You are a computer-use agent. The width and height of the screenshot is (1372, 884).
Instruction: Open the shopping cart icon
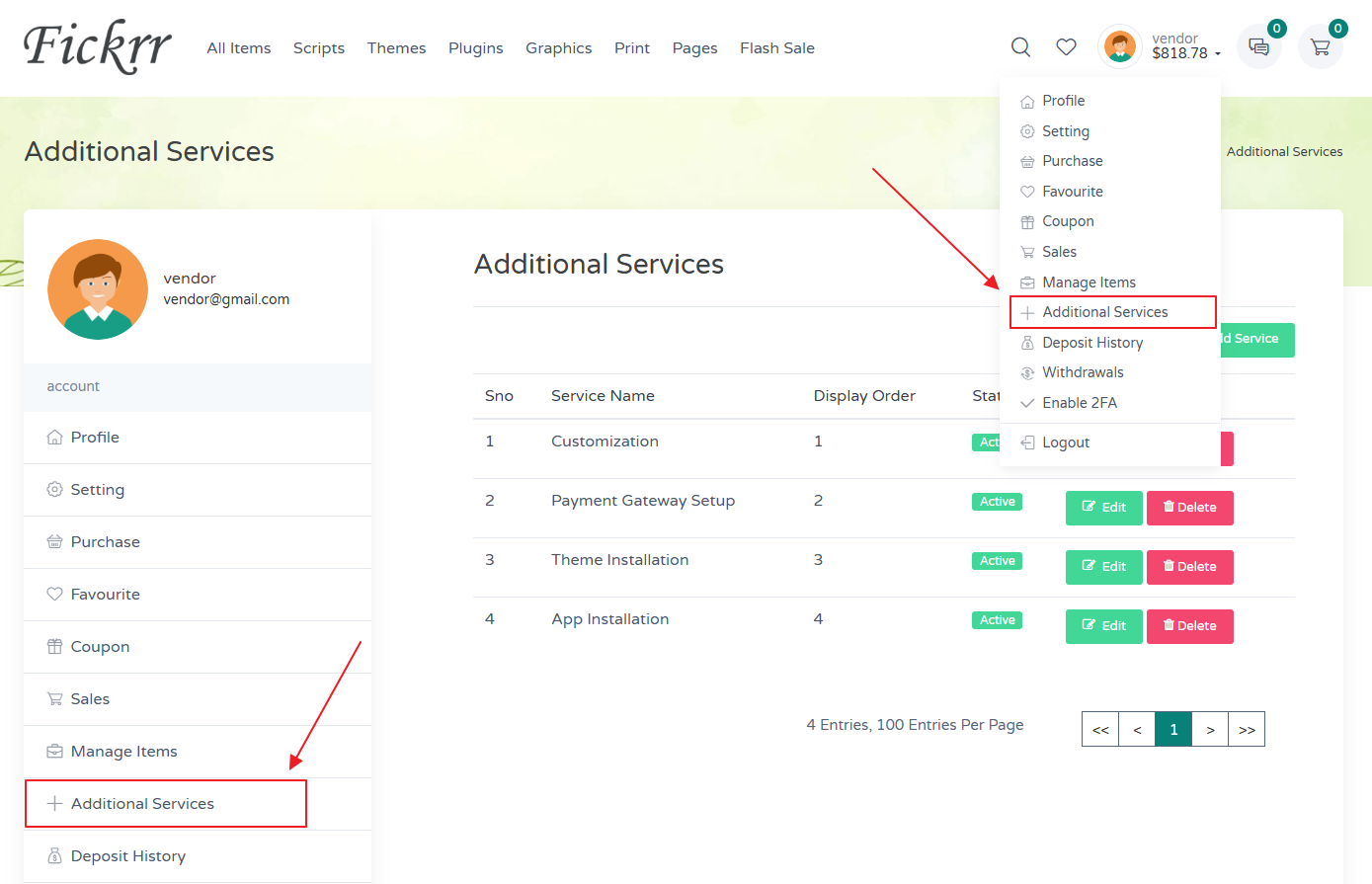coord(1320,46)
